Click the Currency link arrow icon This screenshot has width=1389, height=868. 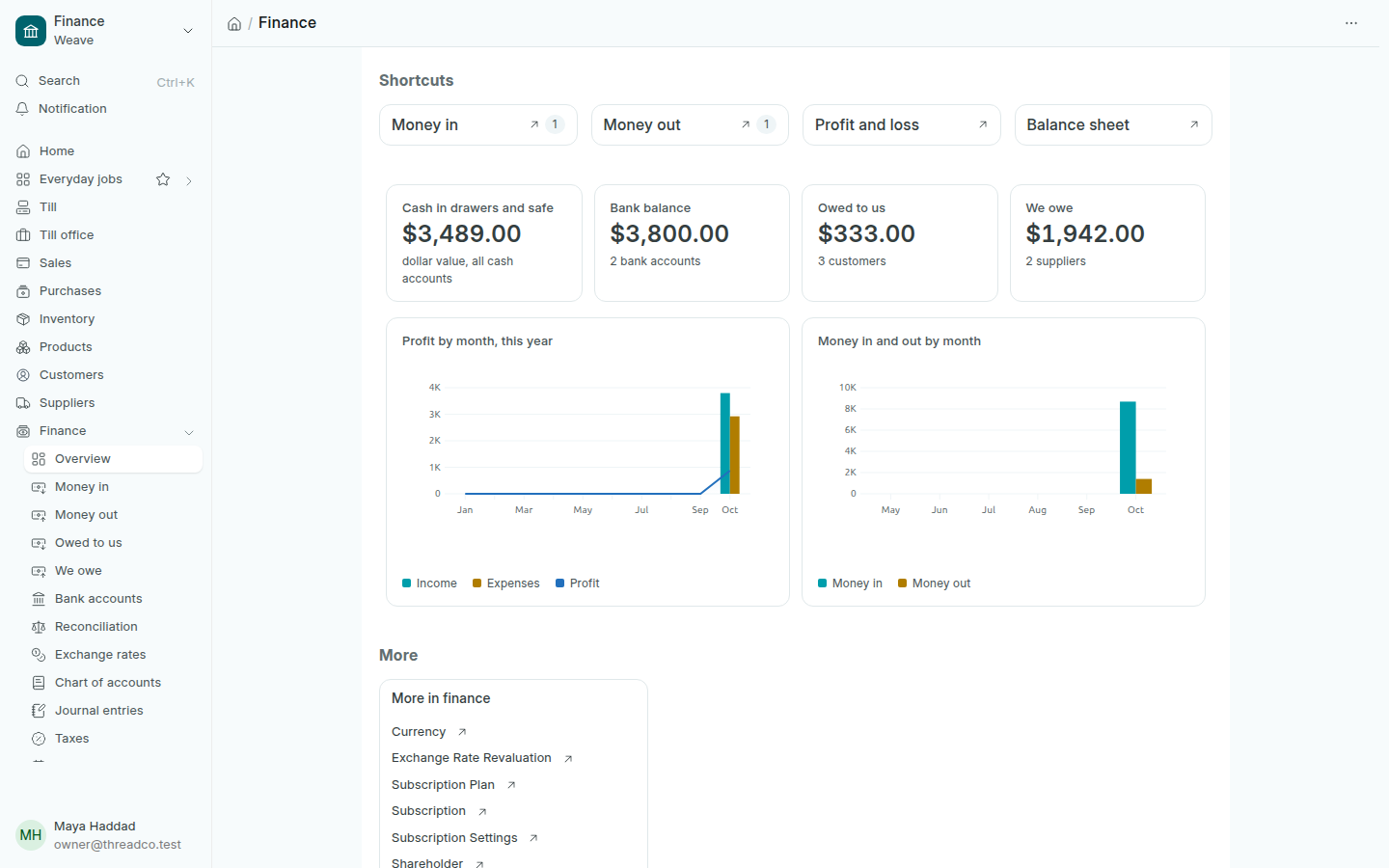pos(462,732)
